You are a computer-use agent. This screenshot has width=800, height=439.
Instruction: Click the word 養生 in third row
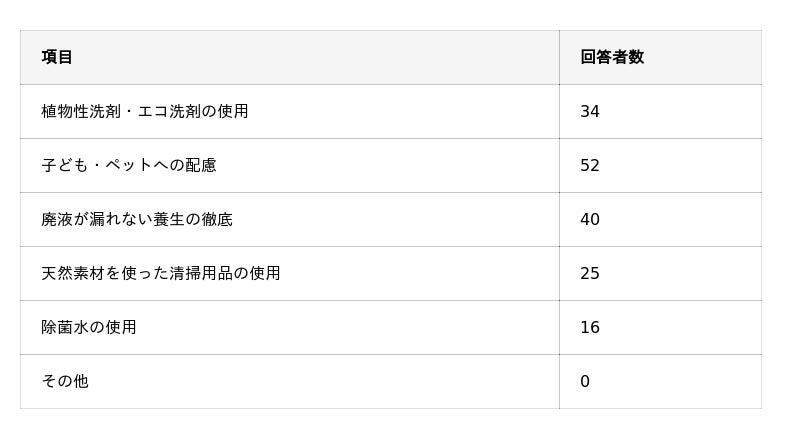pos(169,219)
